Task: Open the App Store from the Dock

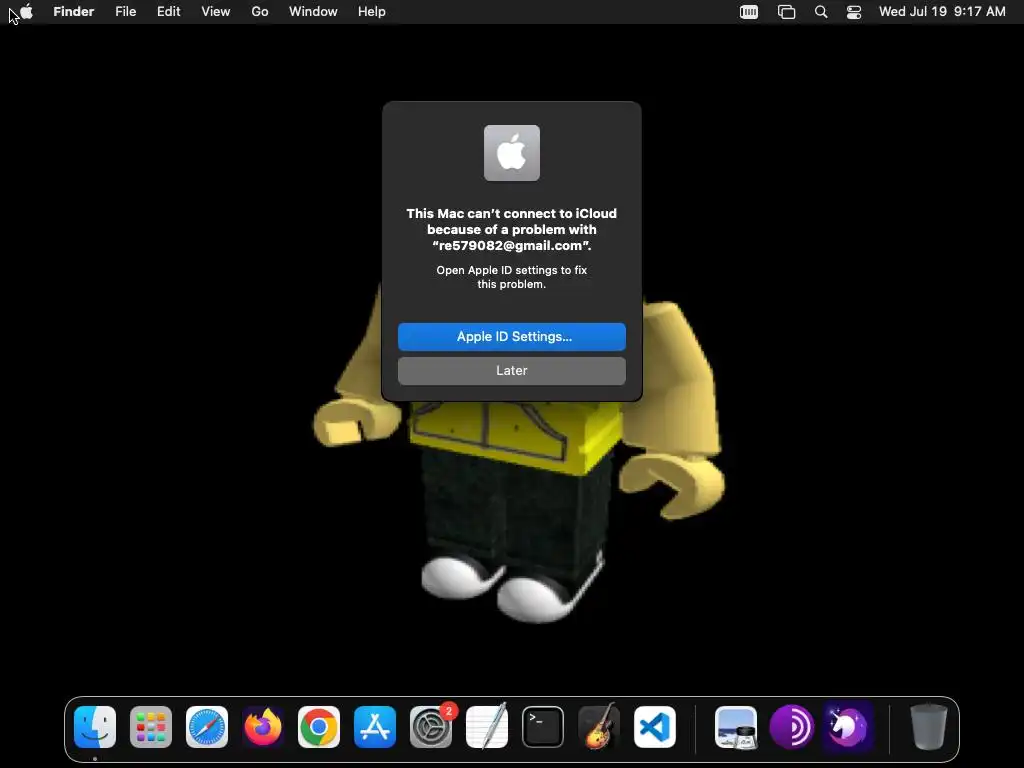Action: (375, 727)
